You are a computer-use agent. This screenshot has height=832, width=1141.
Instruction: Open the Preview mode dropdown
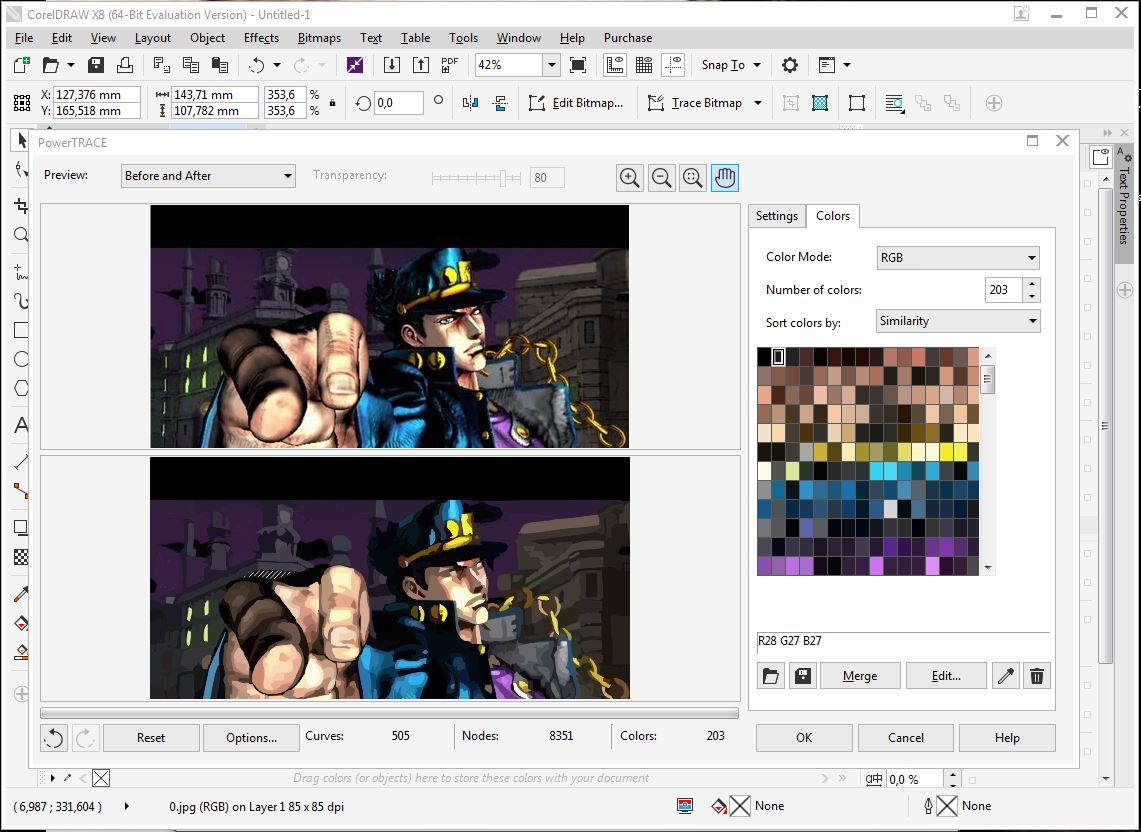tap(208, 175)
